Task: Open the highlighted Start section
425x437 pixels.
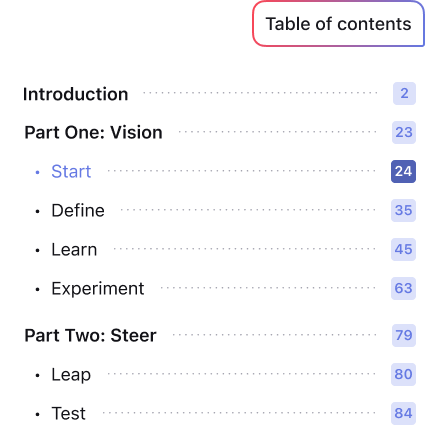Action: click(x=71, y=171)
